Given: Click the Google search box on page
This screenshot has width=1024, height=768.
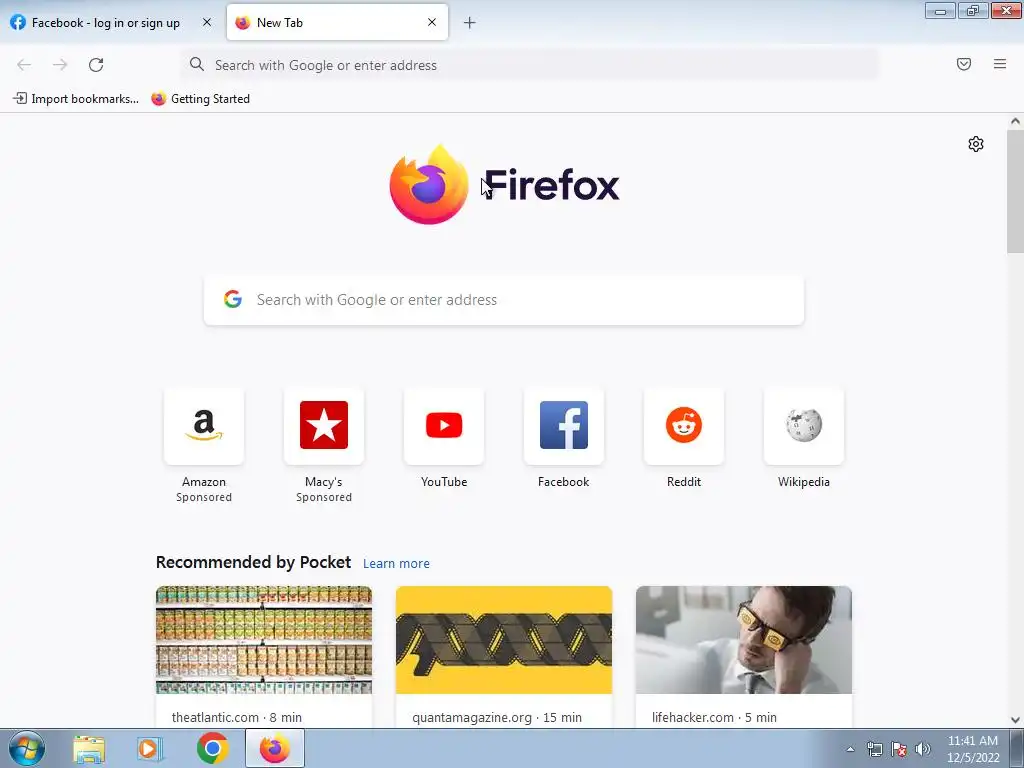Looking at the screenshot, I should [x=504, y=300].
